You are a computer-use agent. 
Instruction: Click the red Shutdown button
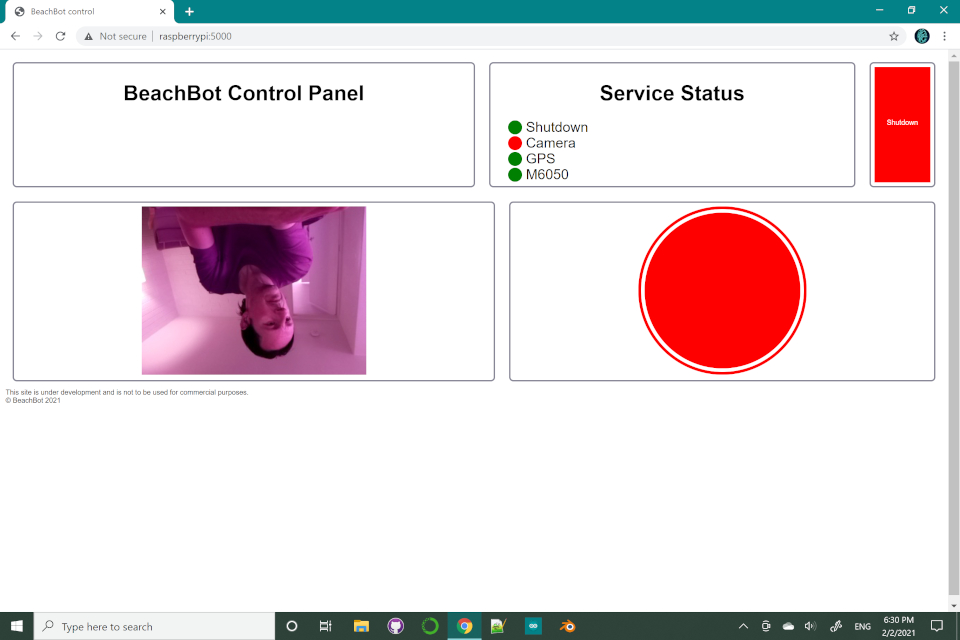(902, 124)
